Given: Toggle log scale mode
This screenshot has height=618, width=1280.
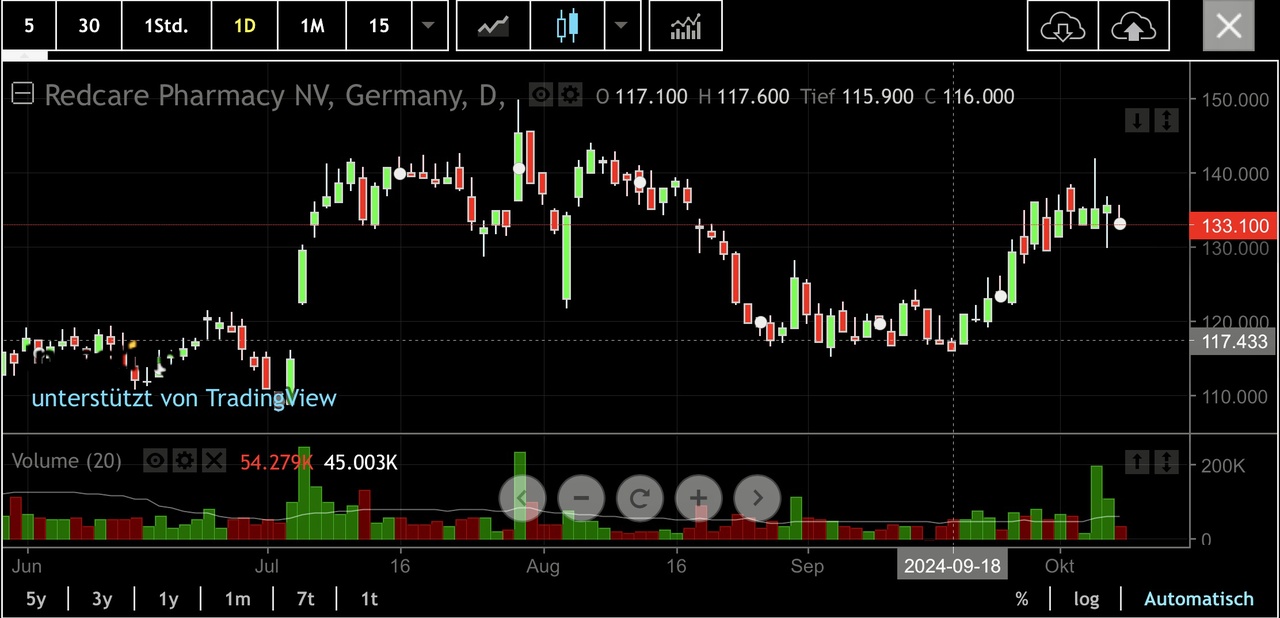Looking at the screenshot, I should click(1086, 599).
